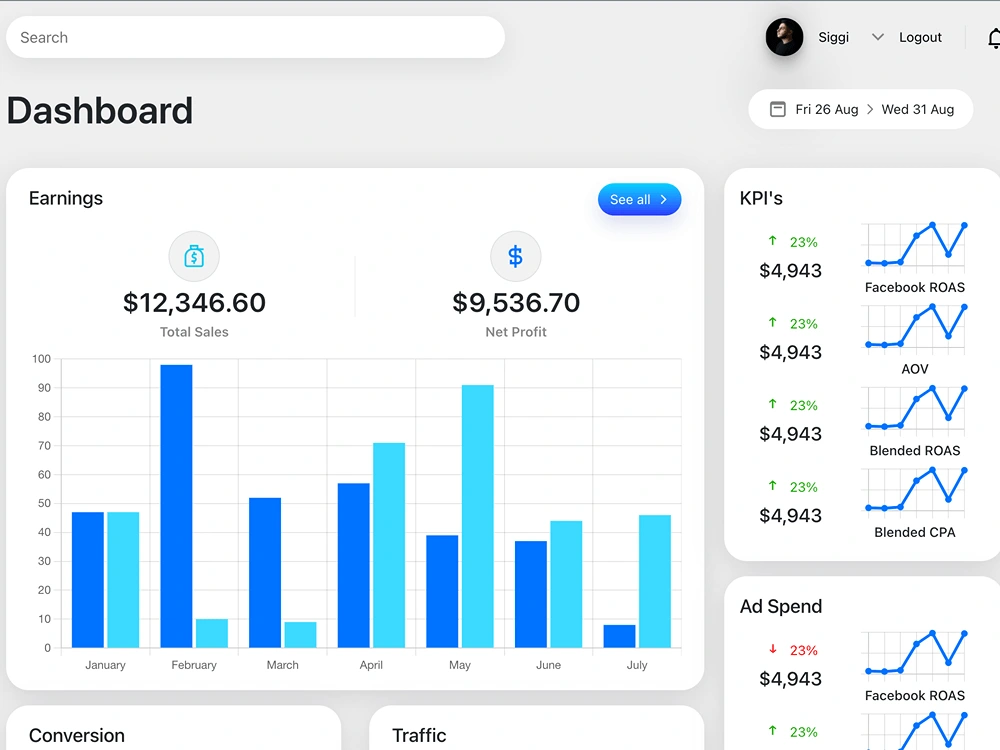
Task: Click the June light blue bar
Action: (566, 584)
